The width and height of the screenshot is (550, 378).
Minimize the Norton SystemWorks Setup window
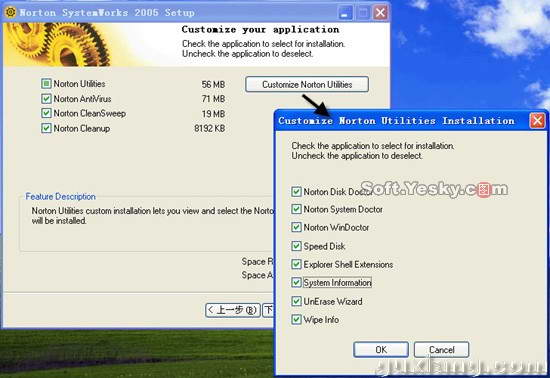click(x=346, y=13)
